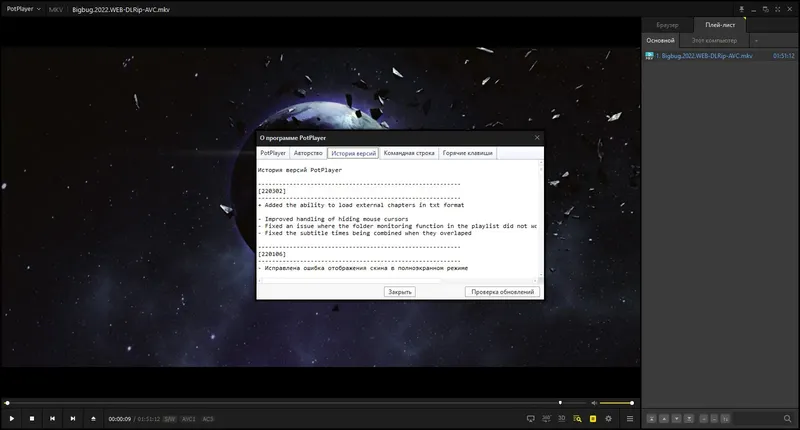Click the Проверка обновлений button
This screenshot has height=430, width=800.
tap(503, 292)
